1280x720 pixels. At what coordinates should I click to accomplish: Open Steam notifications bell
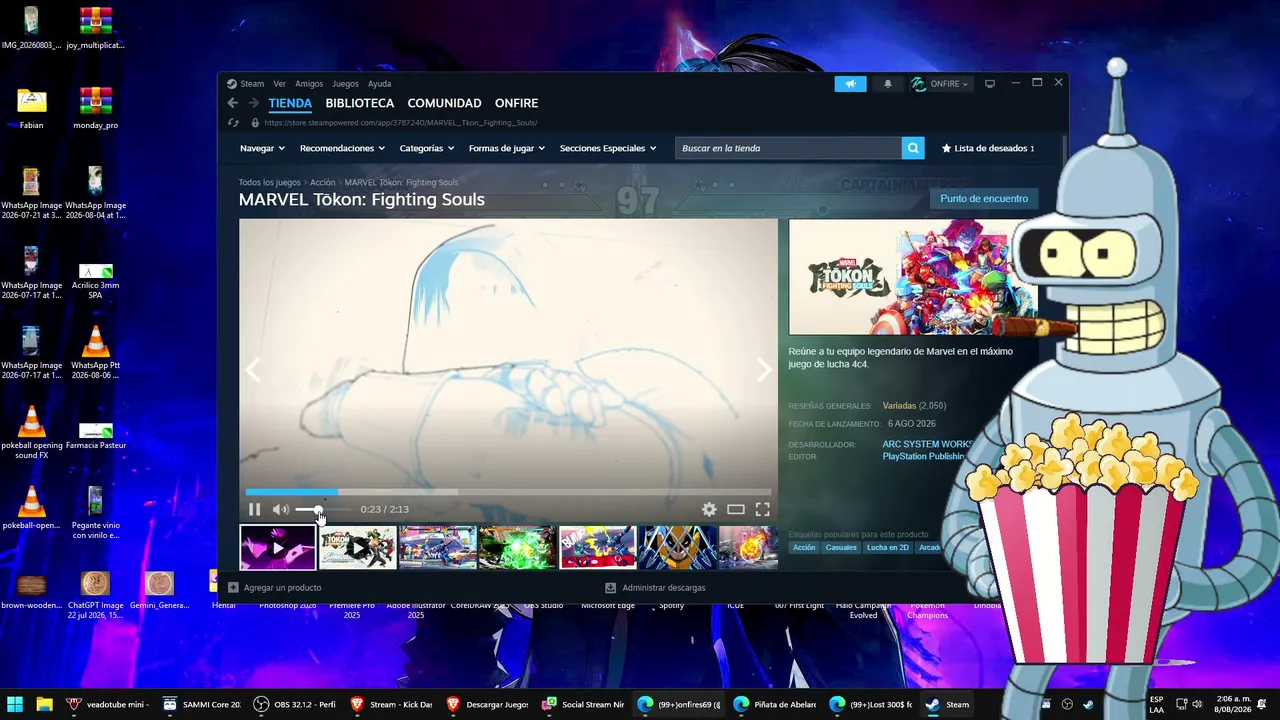pyautogui.click(x=887, y=84)
